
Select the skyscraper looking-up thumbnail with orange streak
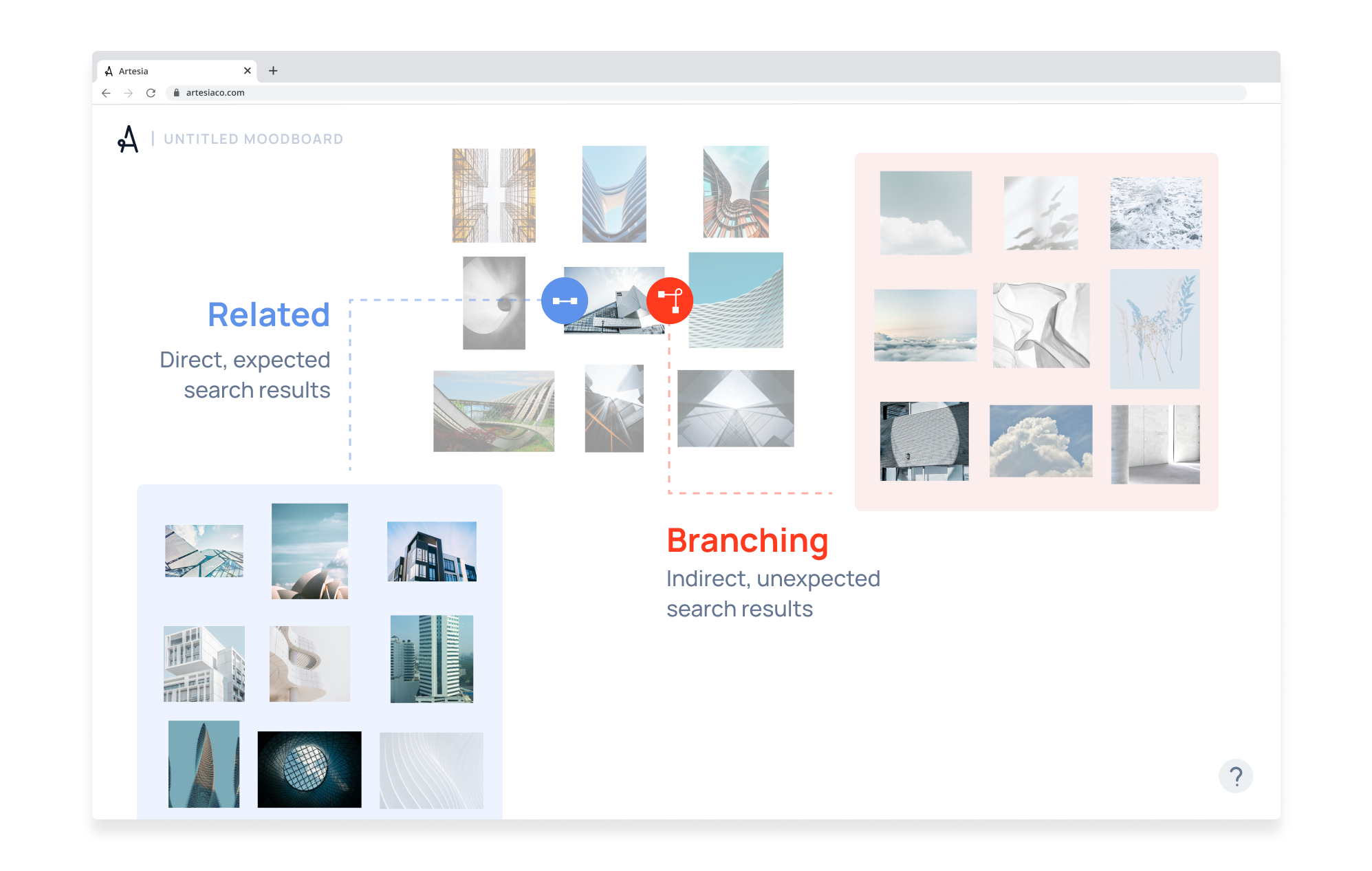click(614, 409)
